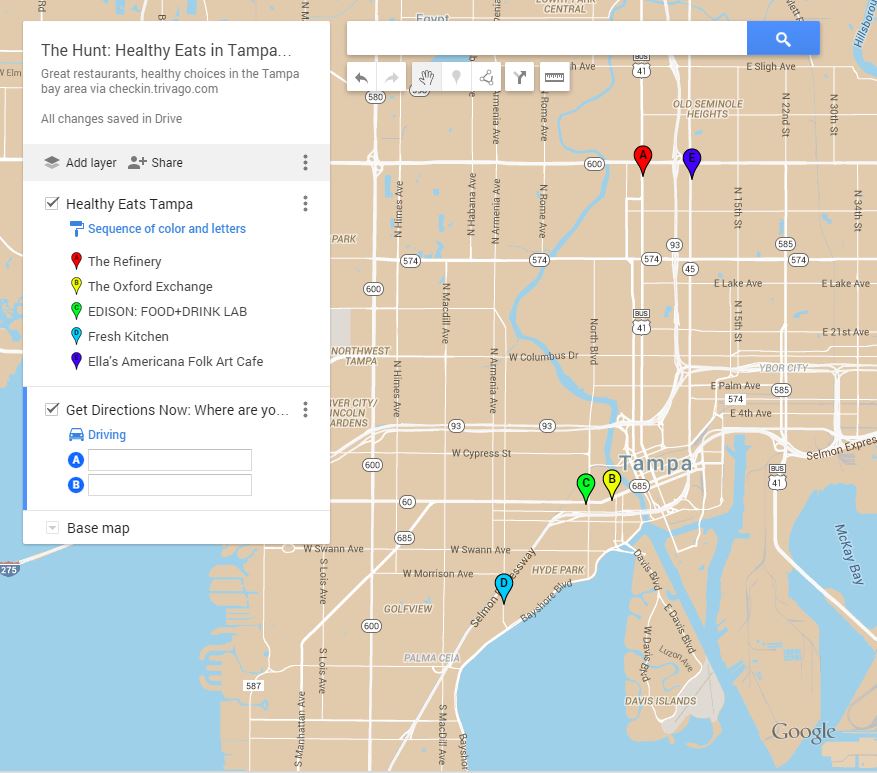Click the Palma Ceia neighborhood label

[x=432, y=658]
